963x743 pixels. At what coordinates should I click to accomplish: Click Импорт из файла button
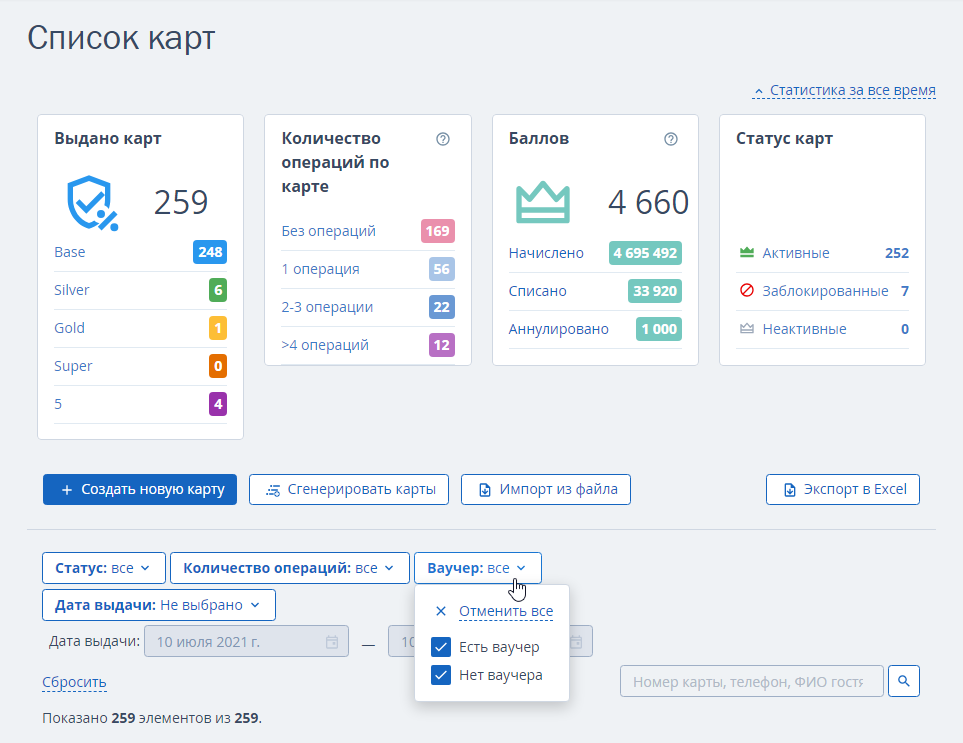[x=546, y=489]
